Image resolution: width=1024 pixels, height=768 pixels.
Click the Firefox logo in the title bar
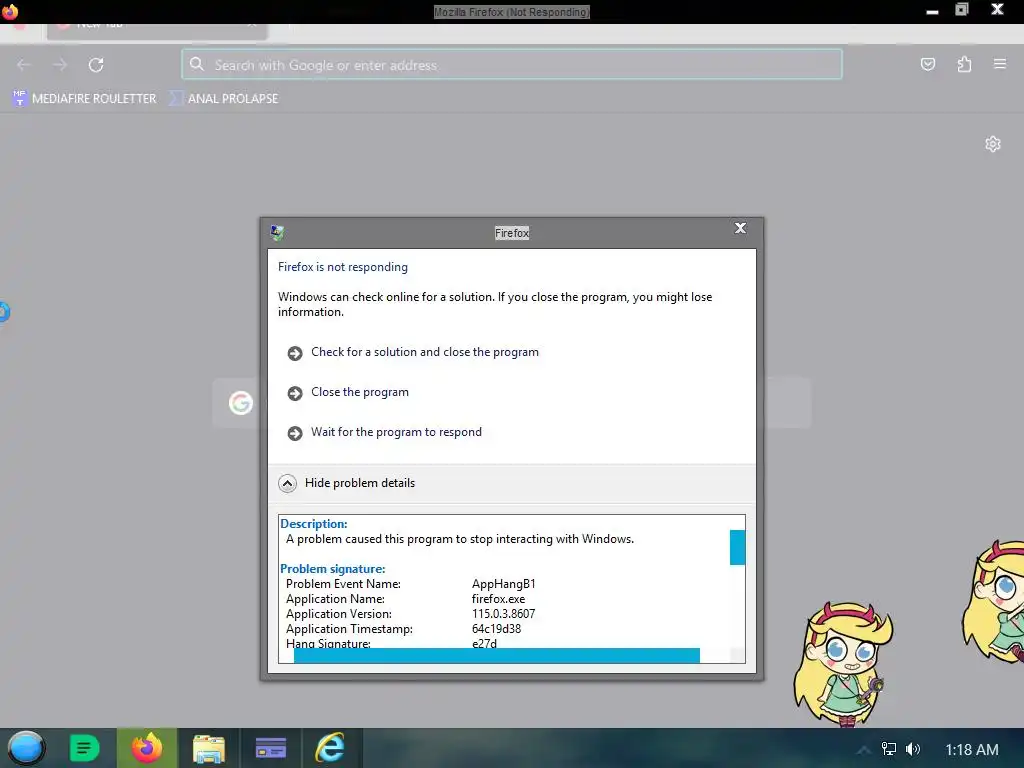coord(10,11)
